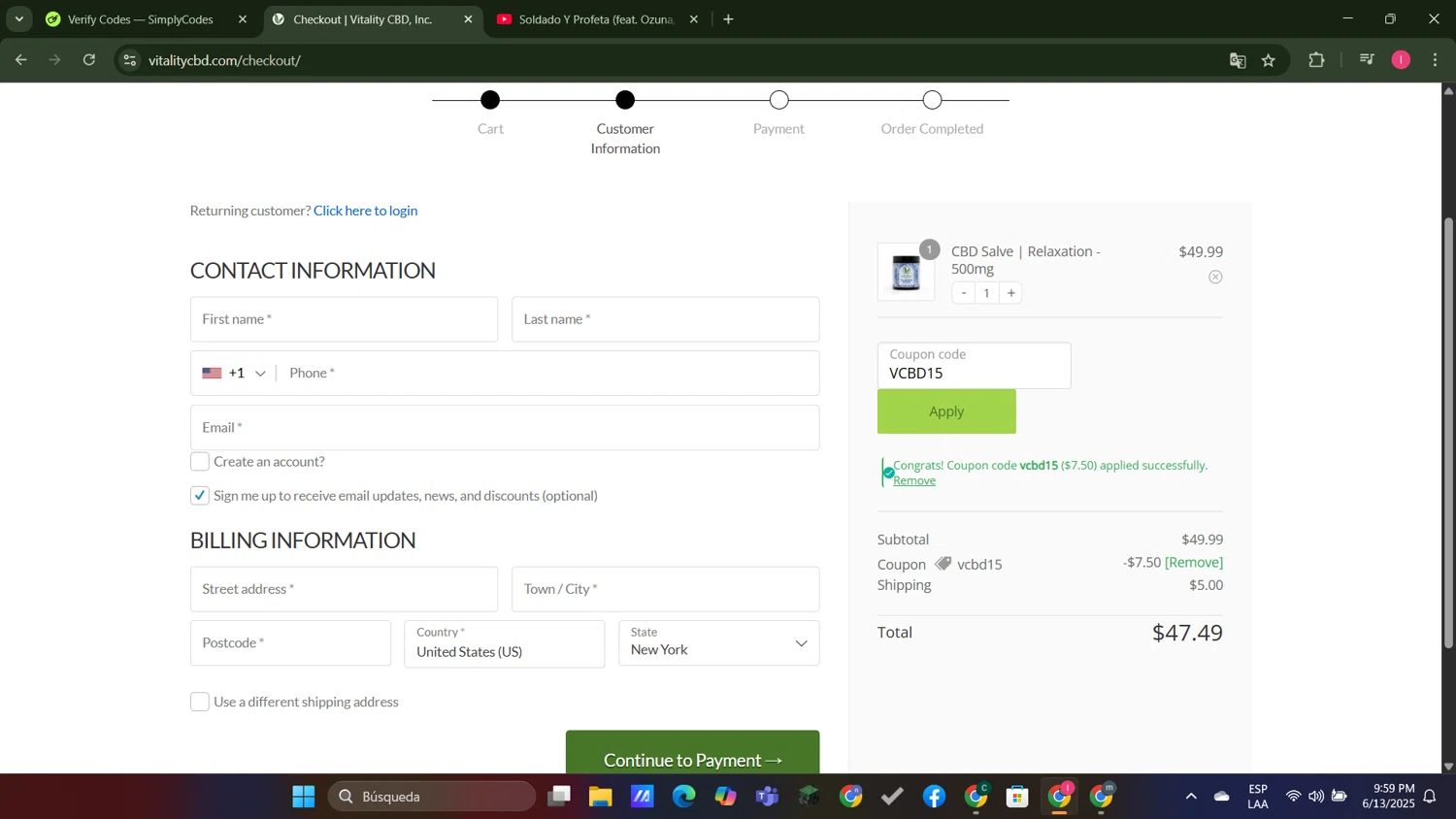Click the CBD Salve product thumbnail
The image size is (1456, 819).
(906, 273)
